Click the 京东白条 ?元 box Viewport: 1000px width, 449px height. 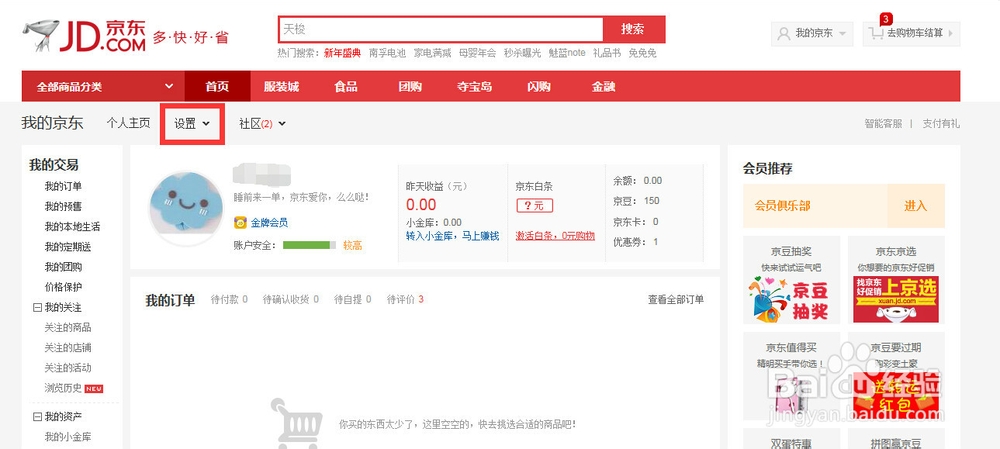(534, 206)
